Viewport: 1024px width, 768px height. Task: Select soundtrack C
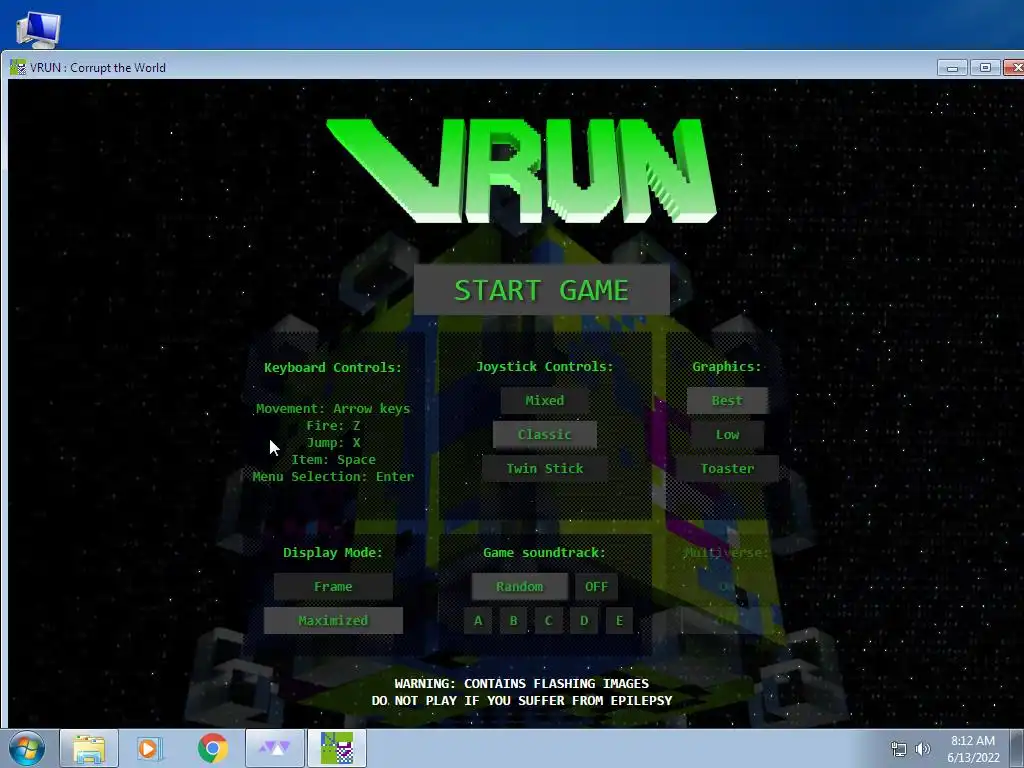(549, 620)
